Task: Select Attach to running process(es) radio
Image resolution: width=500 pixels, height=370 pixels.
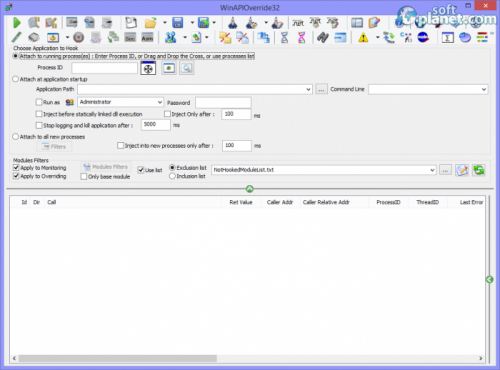Action: click(x=15, y=56)
